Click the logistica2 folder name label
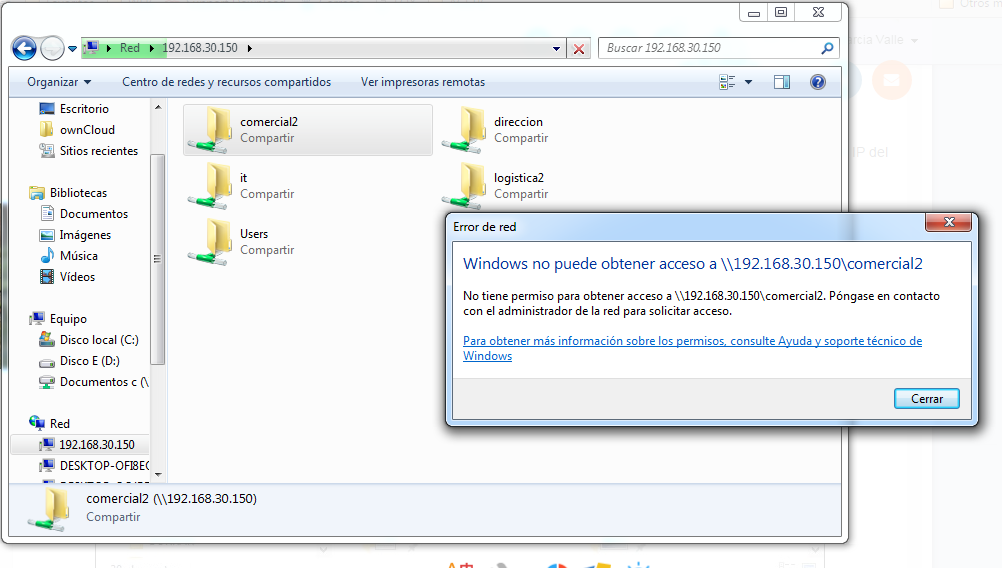Viewport: 1002px width, 568px height. click(519, 178)
